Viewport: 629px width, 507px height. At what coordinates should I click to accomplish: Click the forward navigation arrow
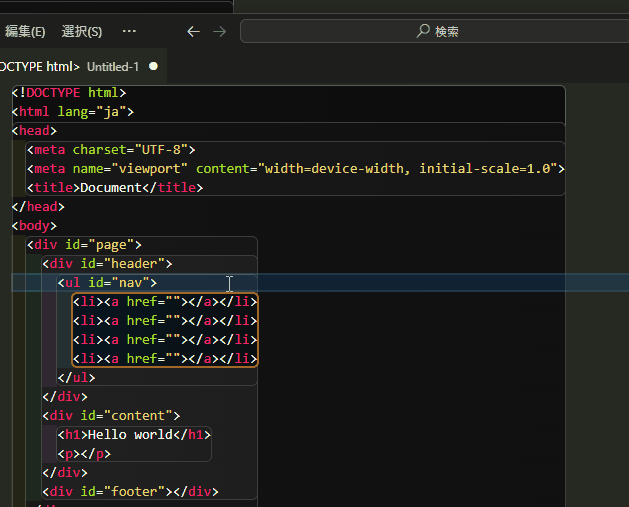pos(220,31)
